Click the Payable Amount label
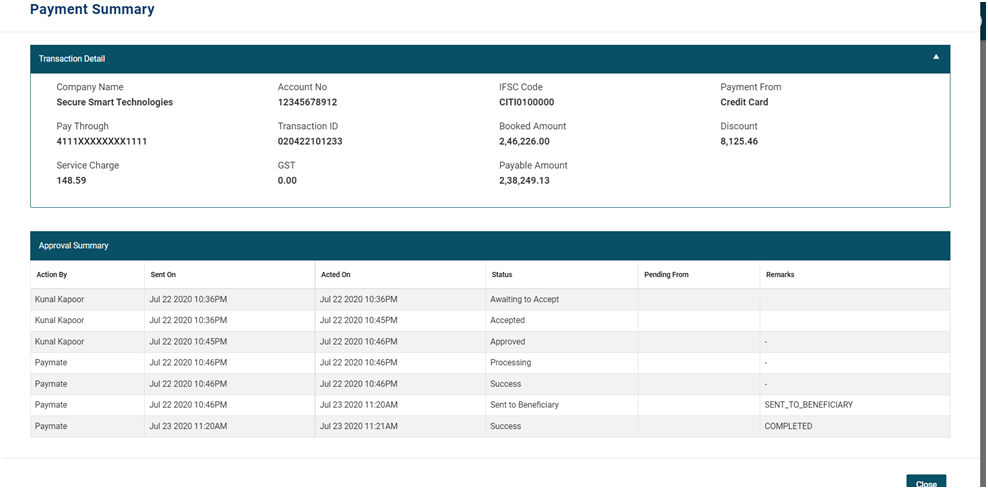988x489 pixels. point(533,165)
